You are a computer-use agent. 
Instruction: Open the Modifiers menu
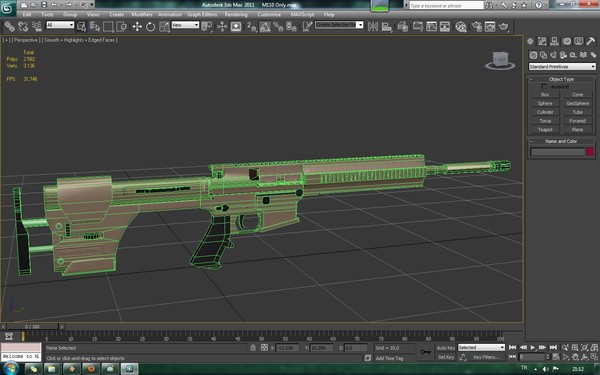(x=142, y=15)
